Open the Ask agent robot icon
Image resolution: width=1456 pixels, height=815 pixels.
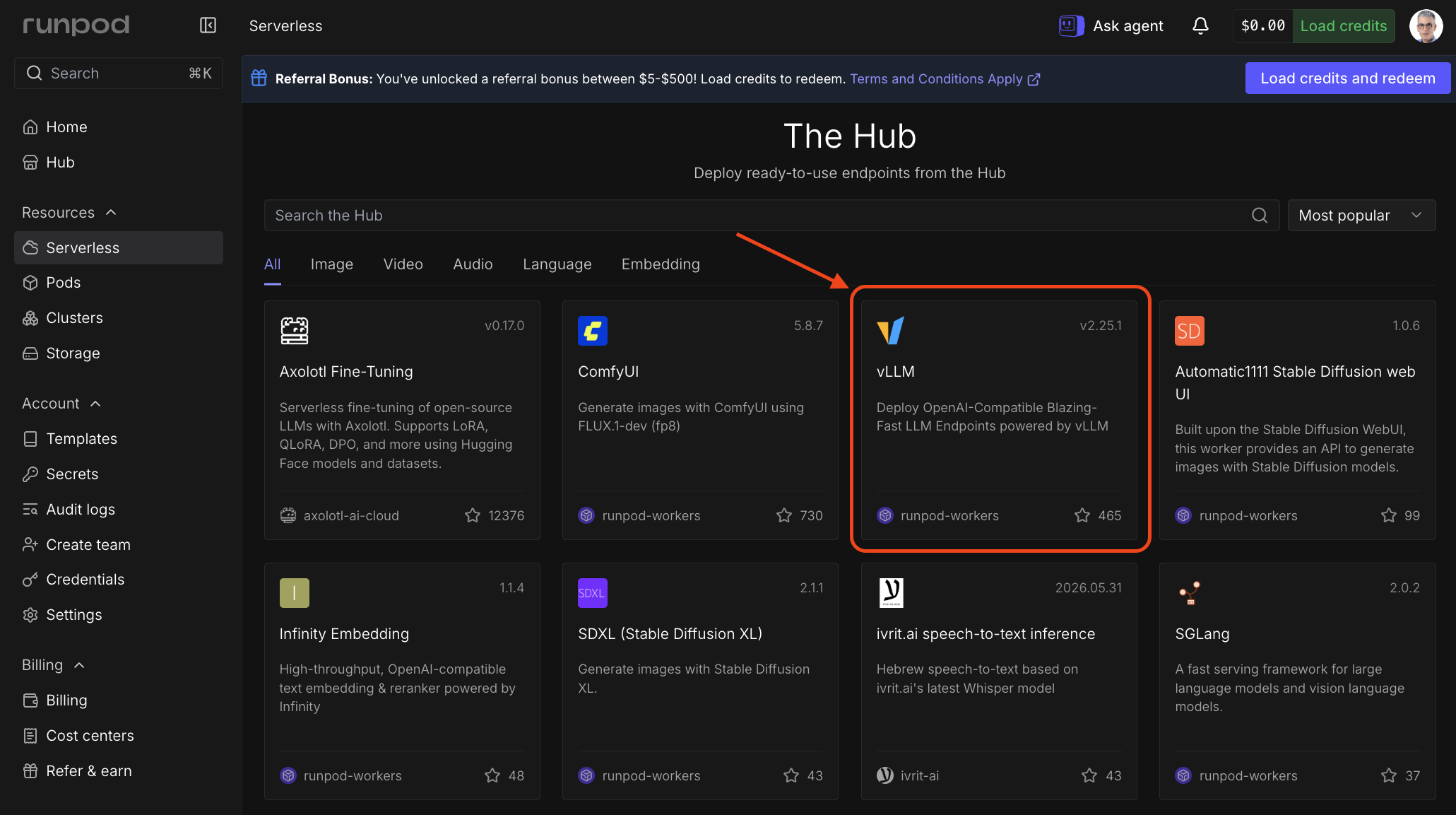[1071, 25]
